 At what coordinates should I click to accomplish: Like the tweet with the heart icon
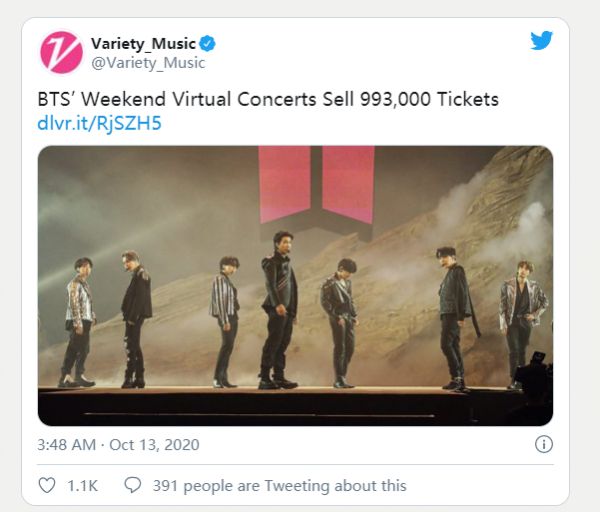(47, 485)
